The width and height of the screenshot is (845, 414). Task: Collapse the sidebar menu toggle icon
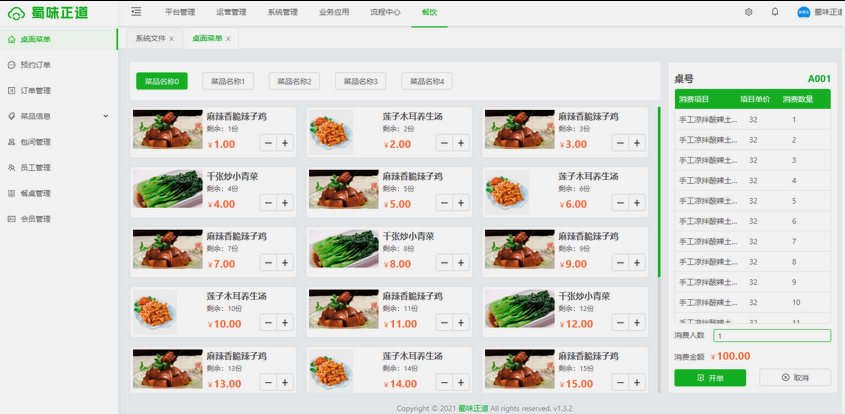coord(136,12)
